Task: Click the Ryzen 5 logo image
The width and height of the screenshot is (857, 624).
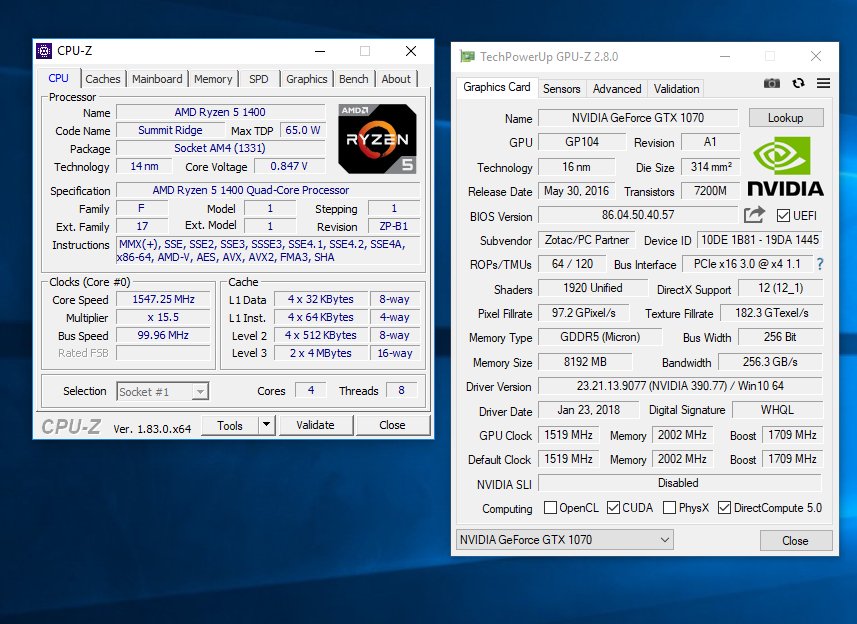Action: pos(378,140)
